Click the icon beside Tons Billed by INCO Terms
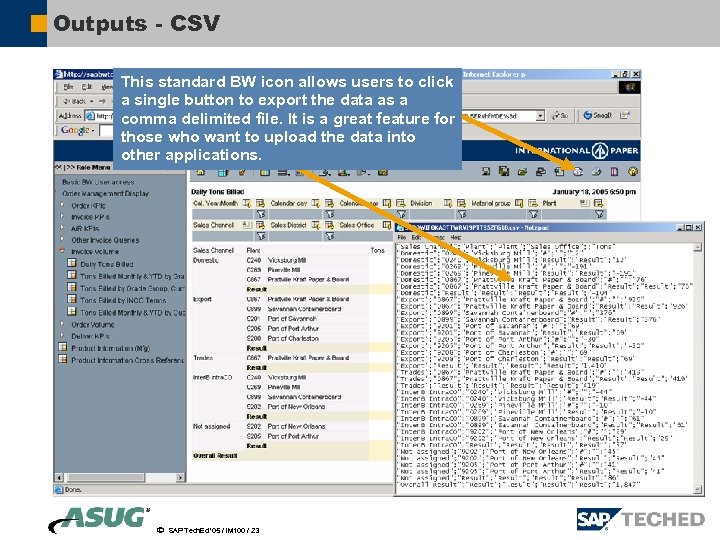 [72, 299]
